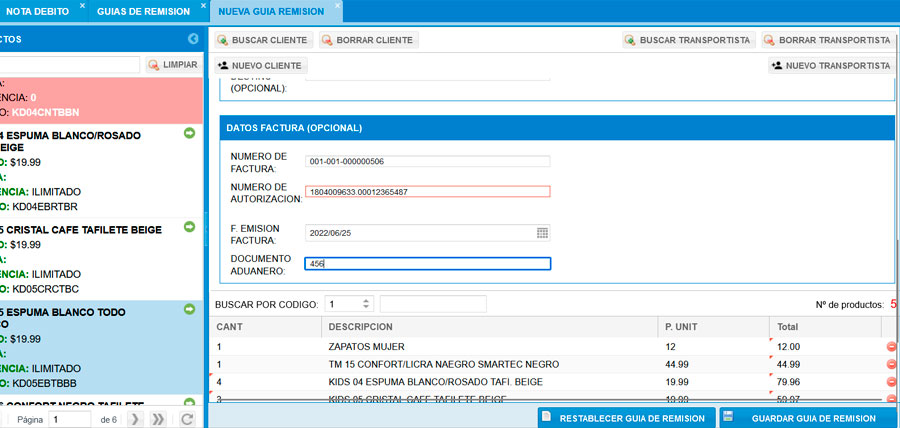Focus the NUMERO DE AUTORIZACION field
The width and height of the screenshot is (900, 428).
[428, 191]
